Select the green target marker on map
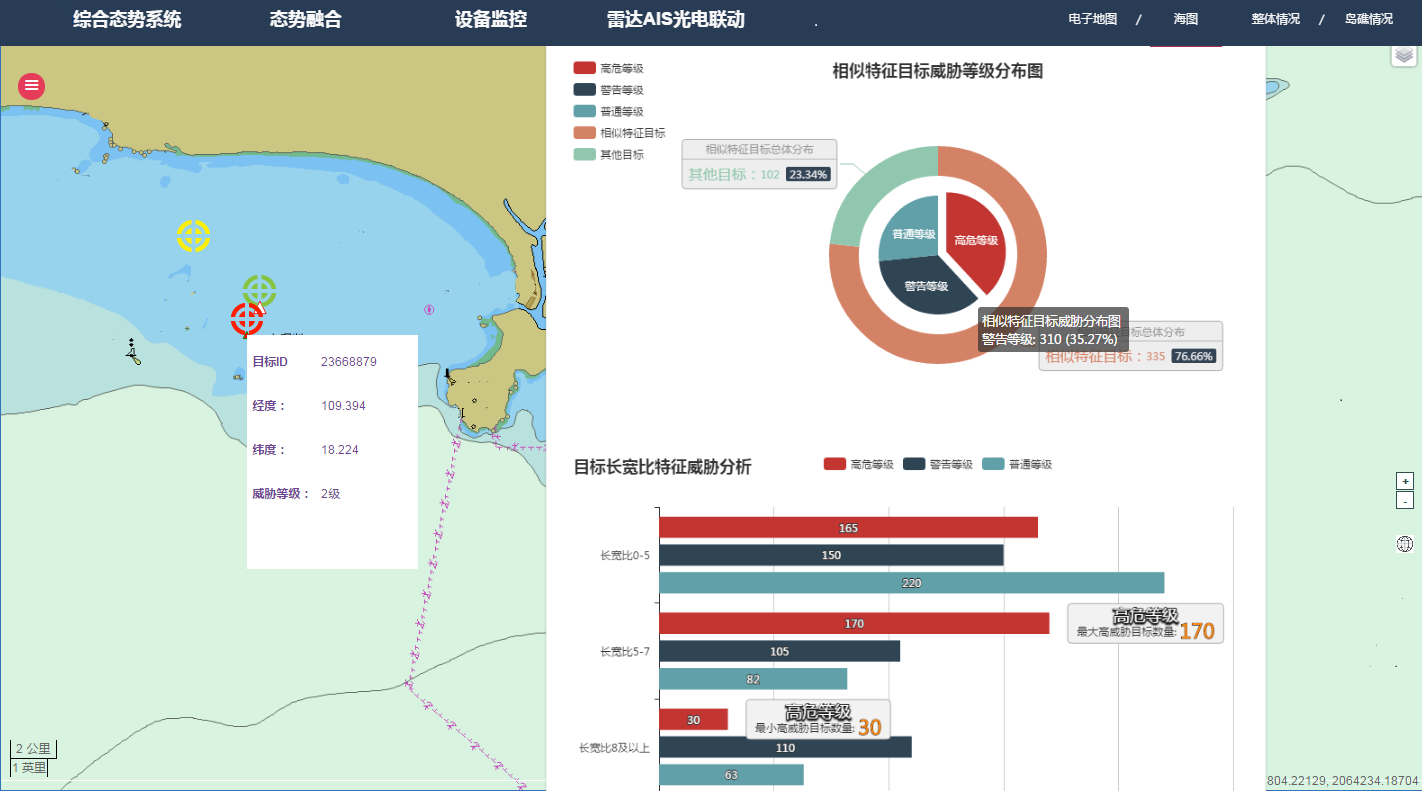The height and width of the screenshot is (791, 1422). 259,291
